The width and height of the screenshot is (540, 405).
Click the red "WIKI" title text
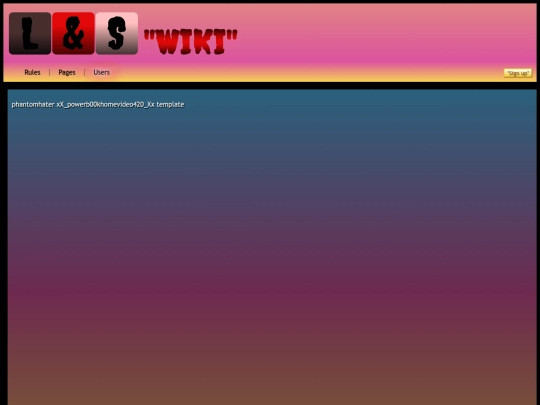point(190,42)
